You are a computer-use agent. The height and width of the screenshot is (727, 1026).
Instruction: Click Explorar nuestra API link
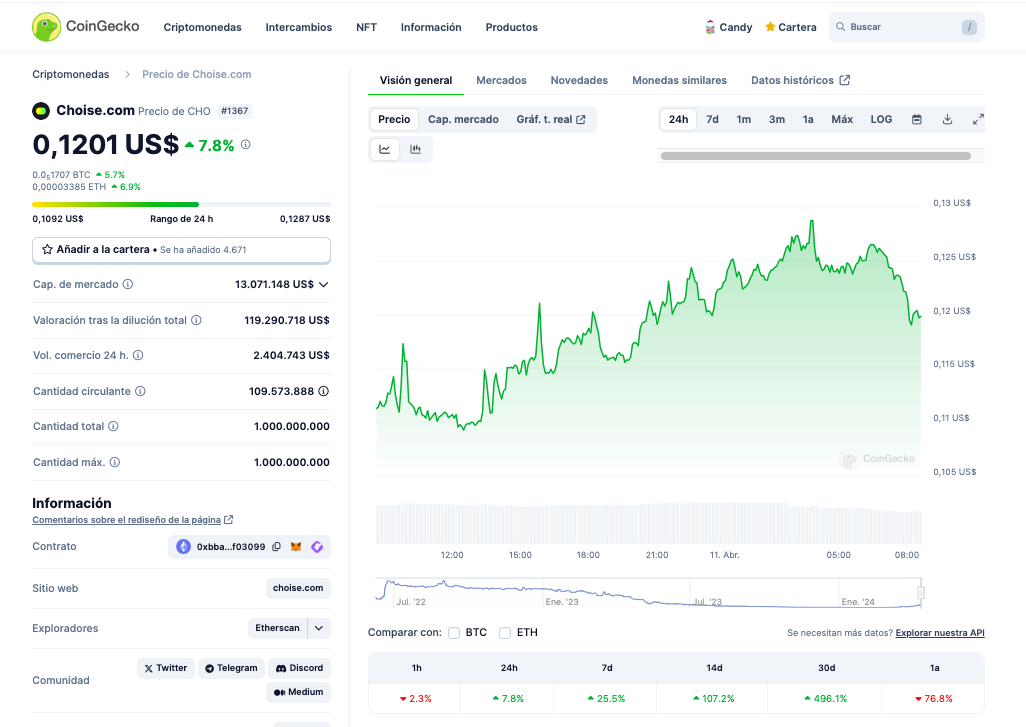point(940,633)
